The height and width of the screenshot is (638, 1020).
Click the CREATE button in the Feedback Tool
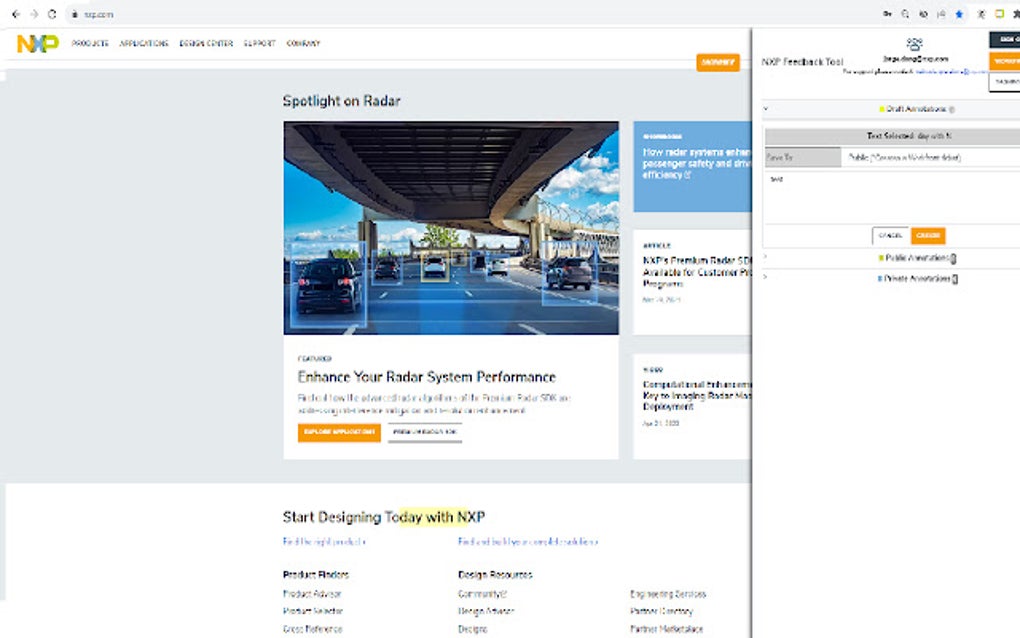click(928, 235)
